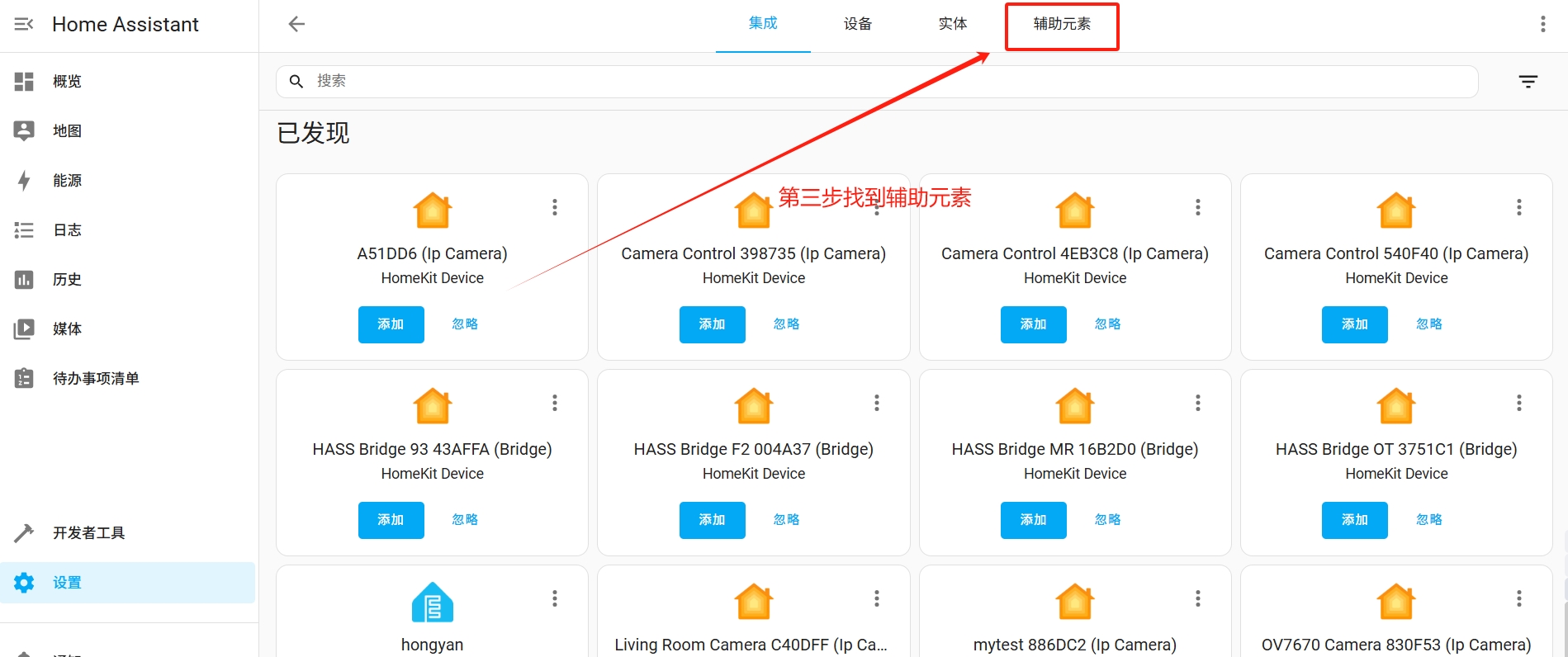Open 日志 logbook in sidebar
The image size is (1568, 657).
click(x=128, y=229)
